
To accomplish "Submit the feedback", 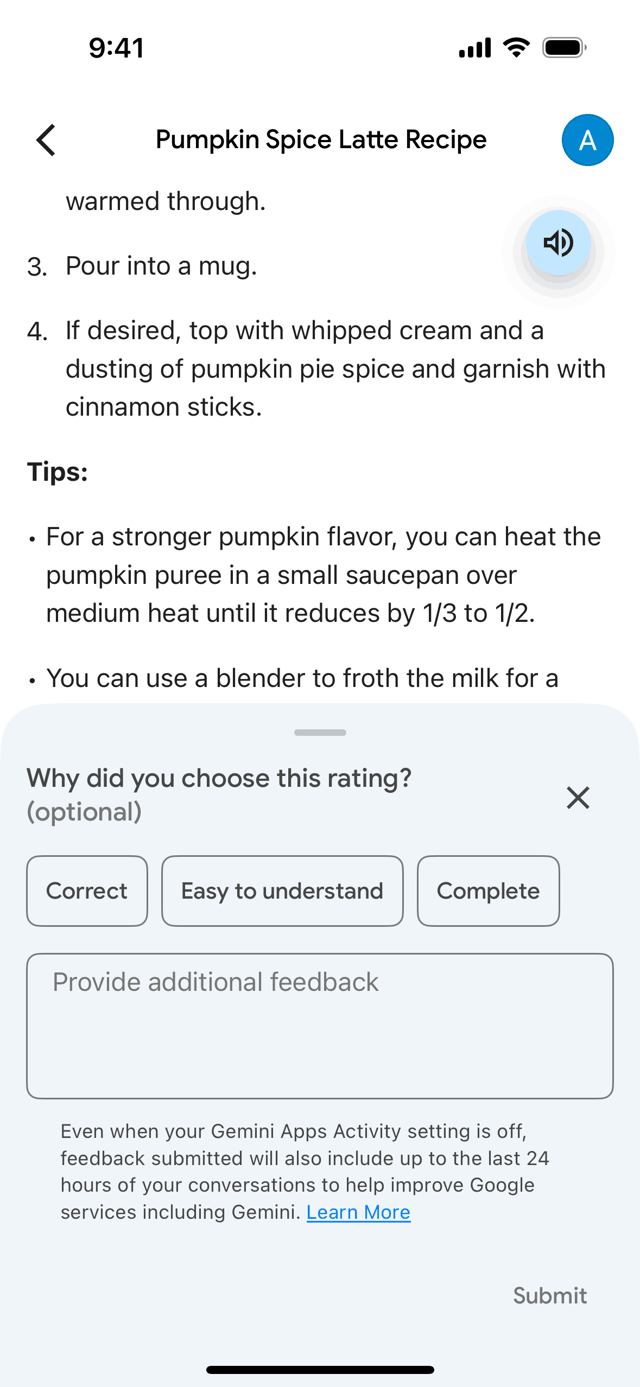I will (x=550, y=1295).
